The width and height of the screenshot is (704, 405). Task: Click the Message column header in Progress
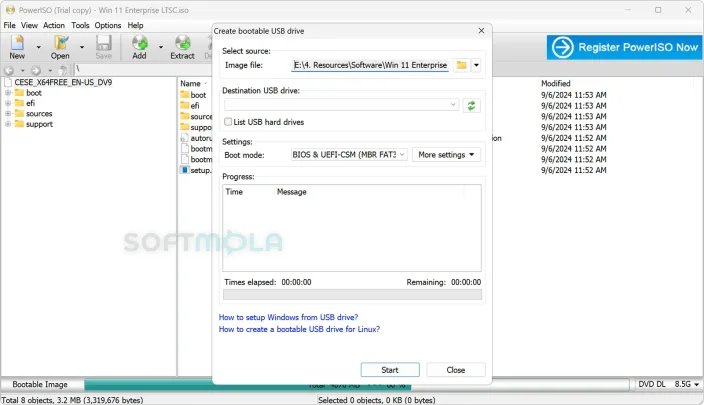pos(292,192)
